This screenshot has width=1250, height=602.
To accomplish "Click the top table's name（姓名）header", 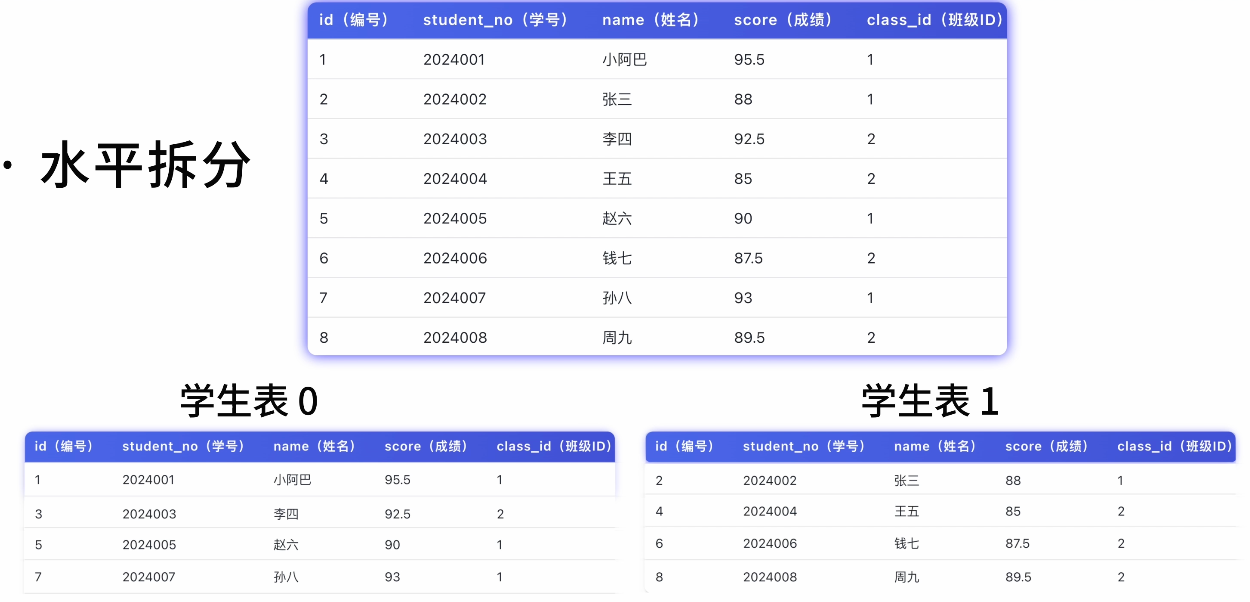I will coord(651,20).
